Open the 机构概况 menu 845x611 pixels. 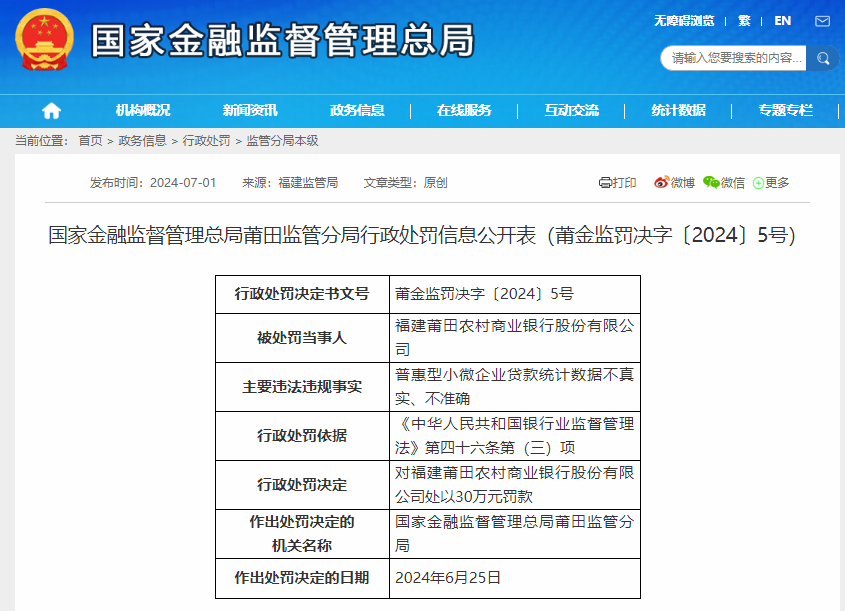[x=143, y=110]
